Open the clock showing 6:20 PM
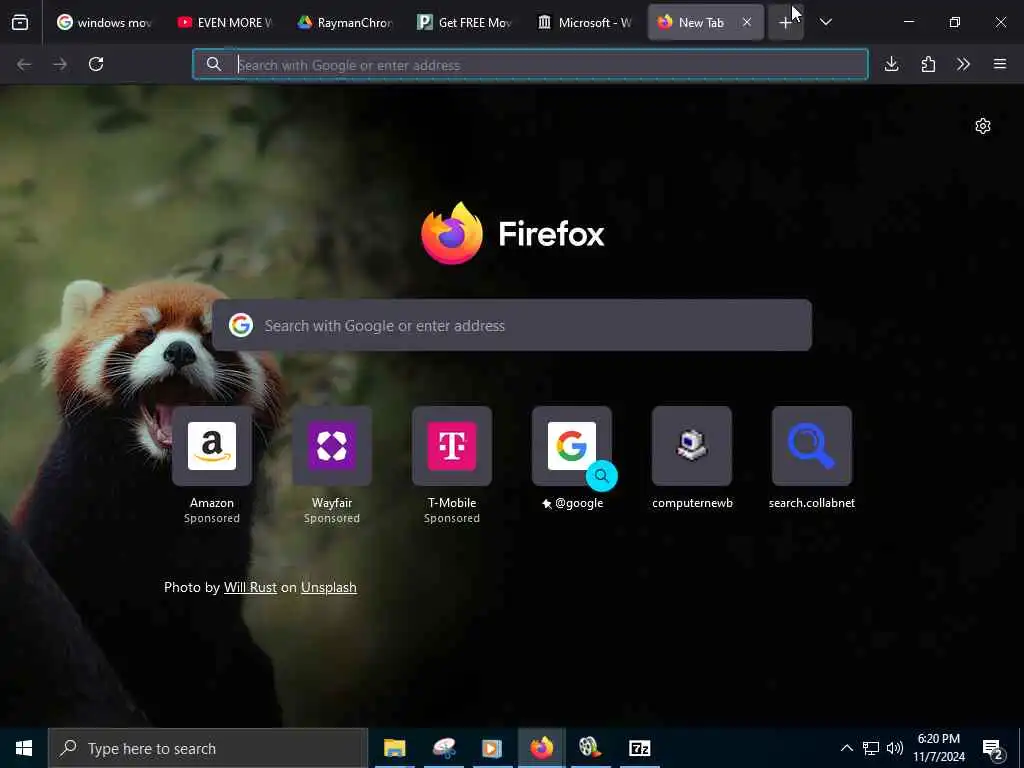 coord(939,748)
